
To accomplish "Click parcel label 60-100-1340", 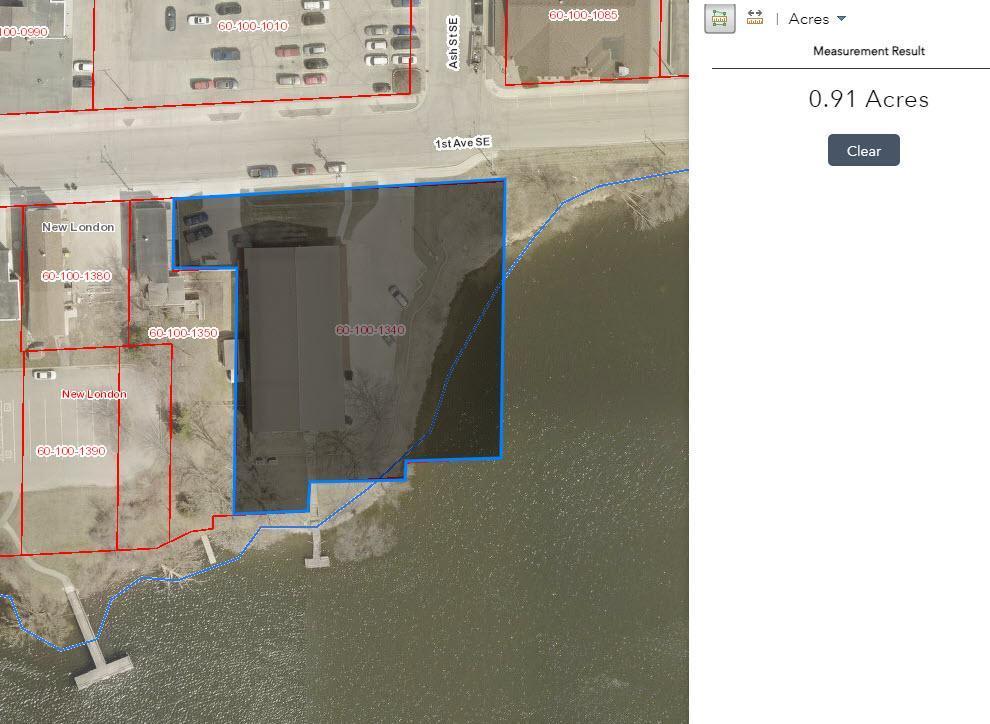I will click(x=370, y=329).
